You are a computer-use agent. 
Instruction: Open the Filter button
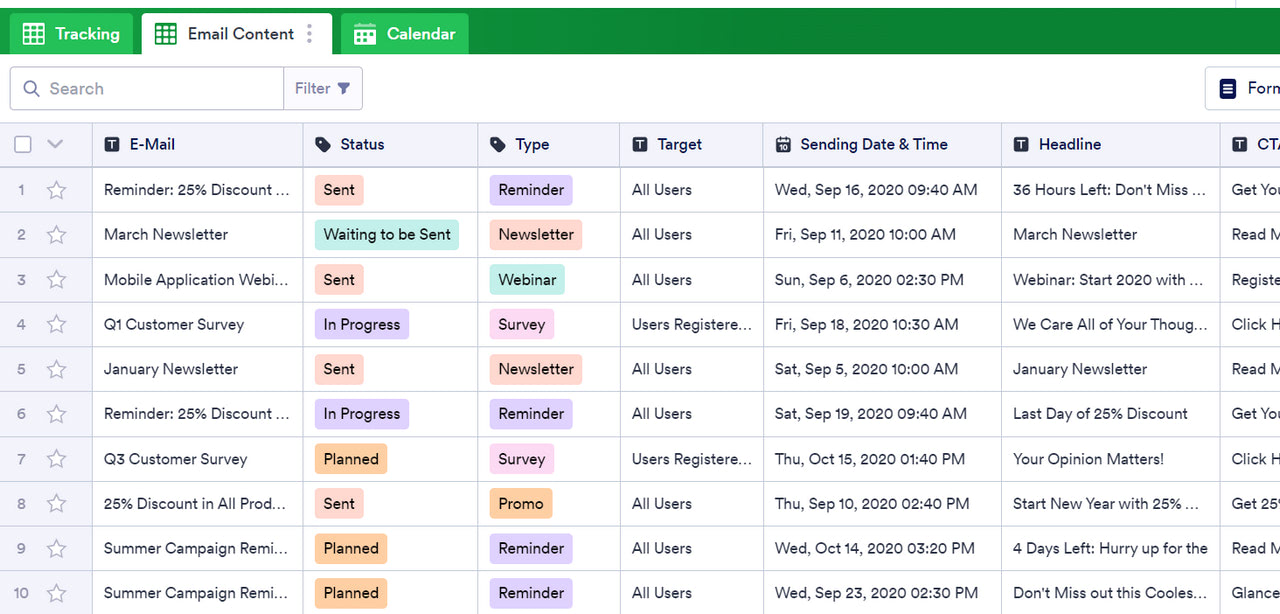(323, 88)
